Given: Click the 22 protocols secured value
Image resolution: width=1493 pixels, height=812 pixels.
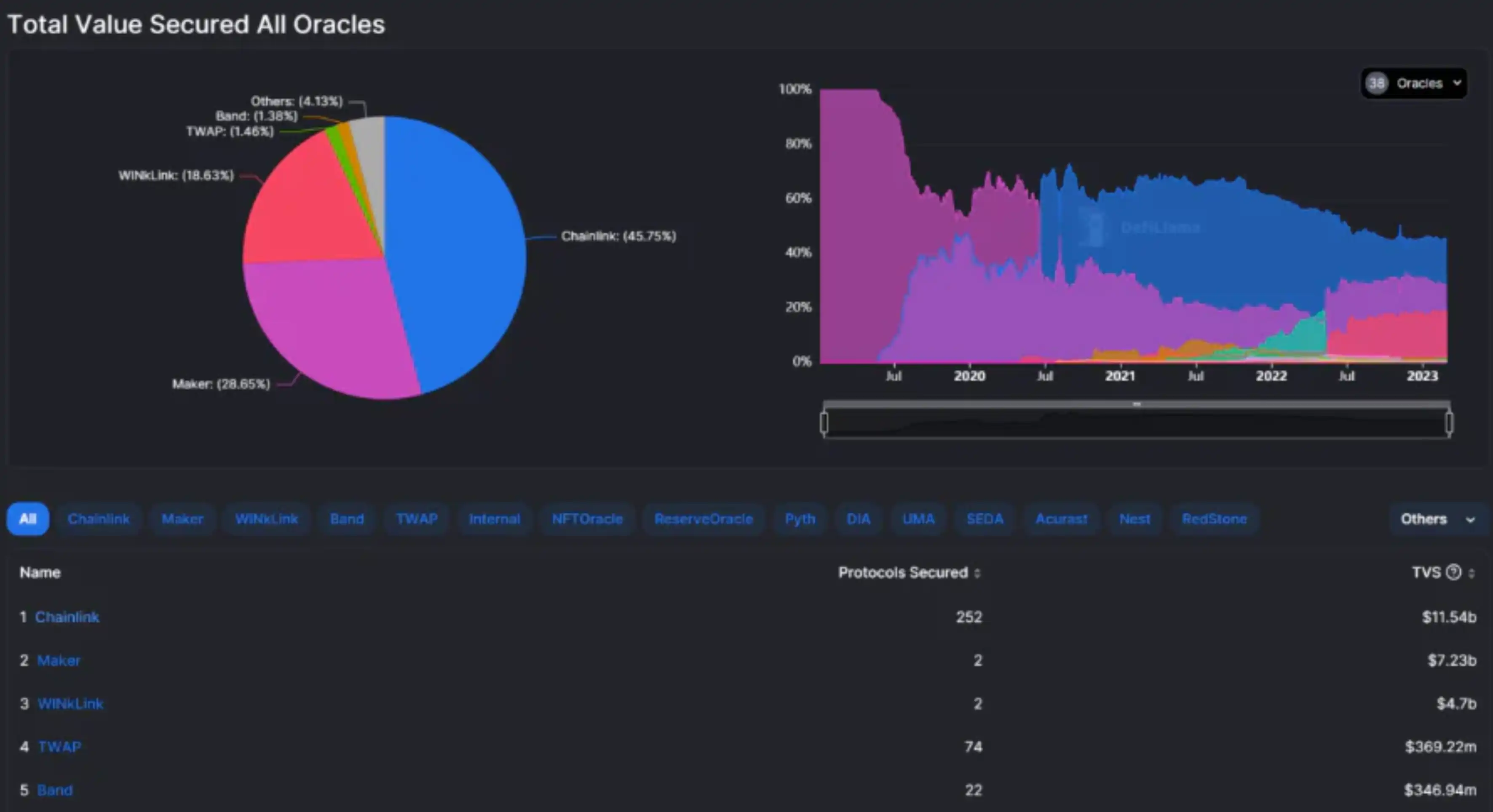Looking at the screenshot, I should (x=974, y=790).
